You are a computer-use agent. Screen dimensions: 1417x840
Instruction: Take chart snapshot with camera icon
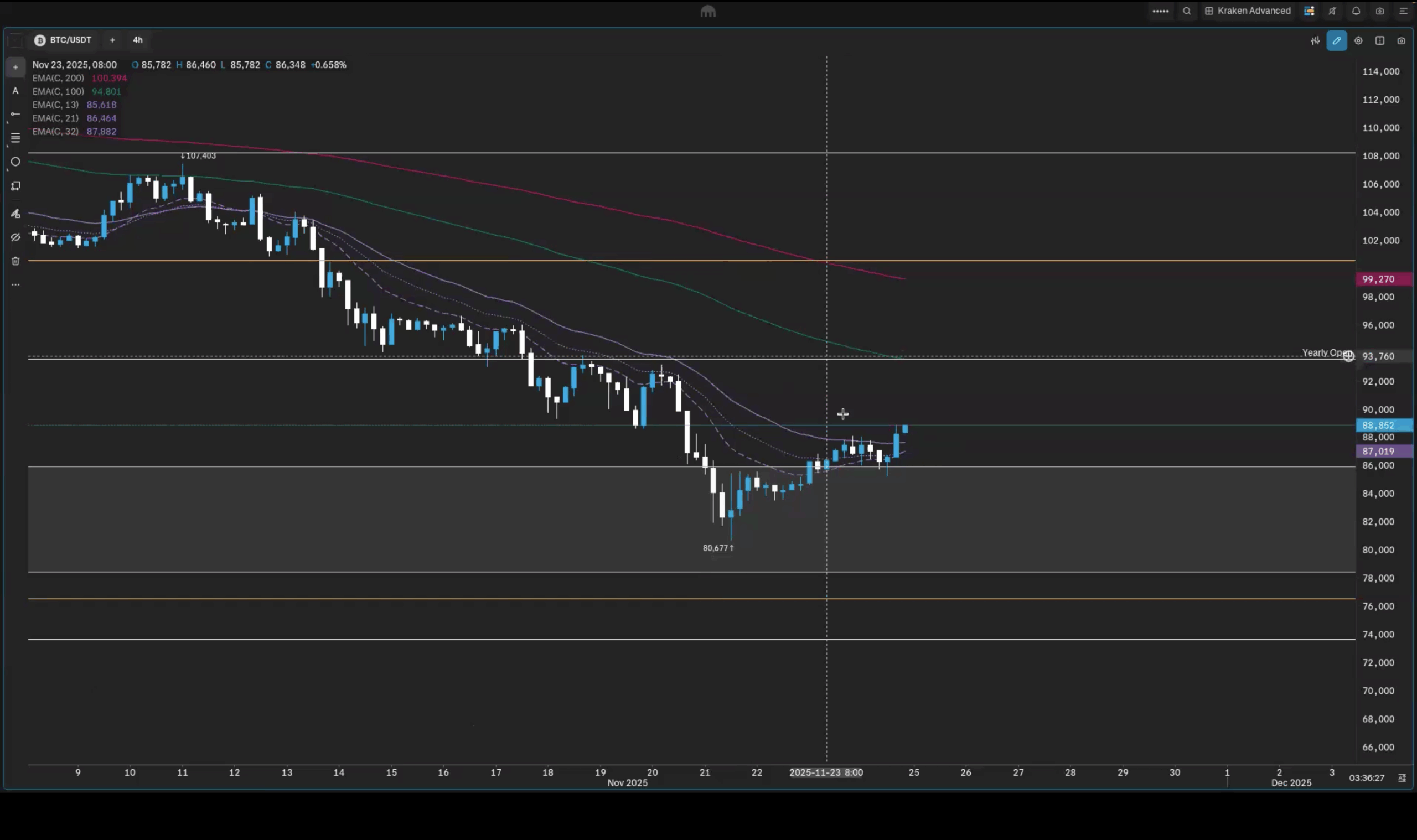1401,41
